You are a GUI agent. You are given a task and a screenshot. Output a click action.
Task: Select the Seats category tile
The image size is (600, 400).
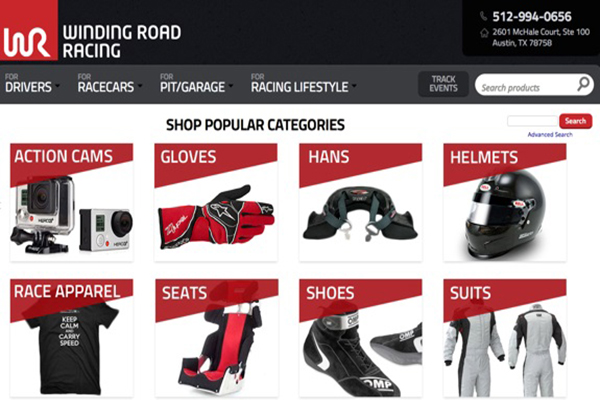[x=217, y=338]
